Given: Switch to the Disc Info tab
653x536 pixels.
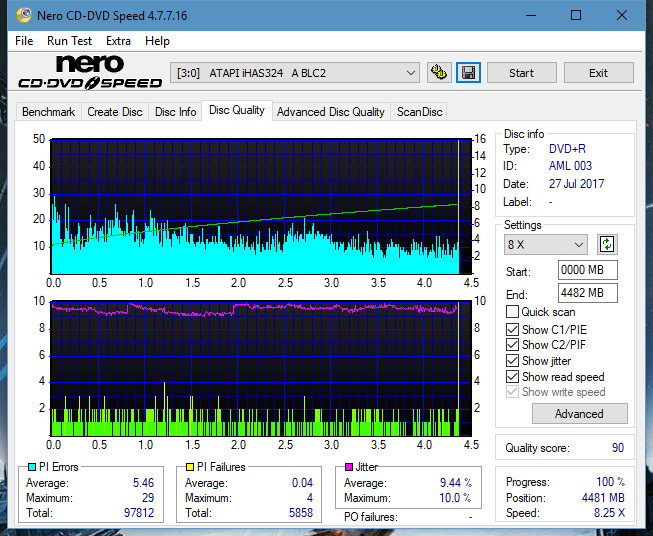Looking at the screenshot, I should tap(175, 112).
